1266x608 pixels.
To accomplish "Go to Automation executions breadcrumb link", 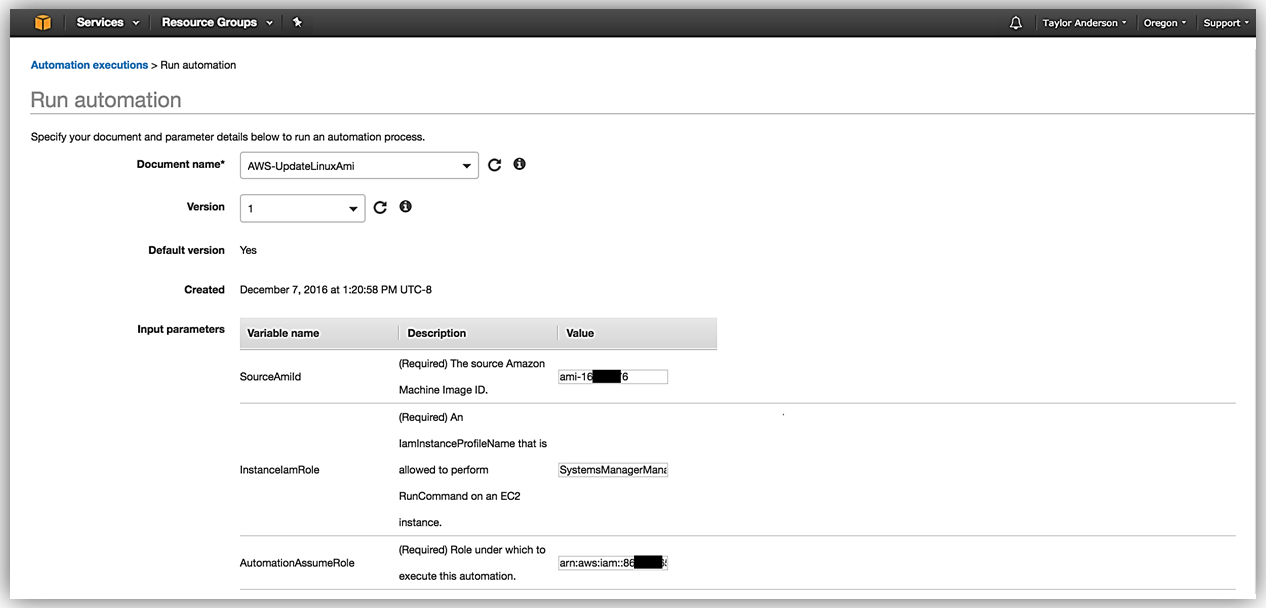I will 89,65.
